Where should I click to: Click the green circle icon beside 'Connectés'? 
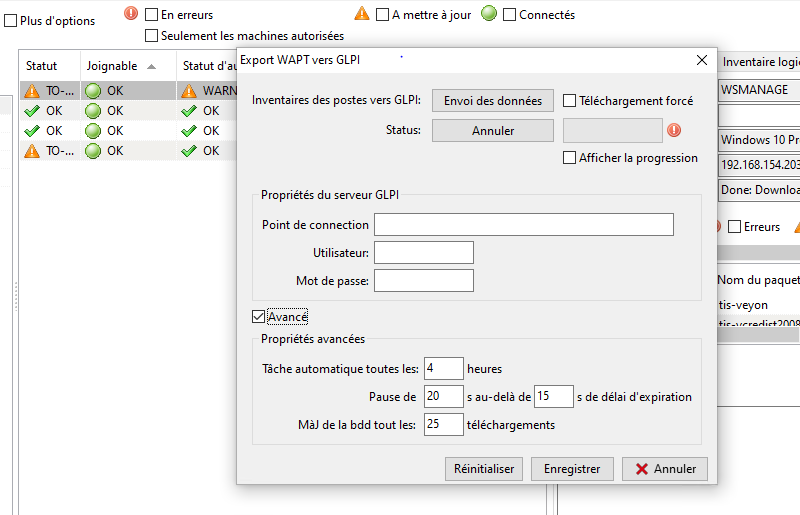point(489,13)
